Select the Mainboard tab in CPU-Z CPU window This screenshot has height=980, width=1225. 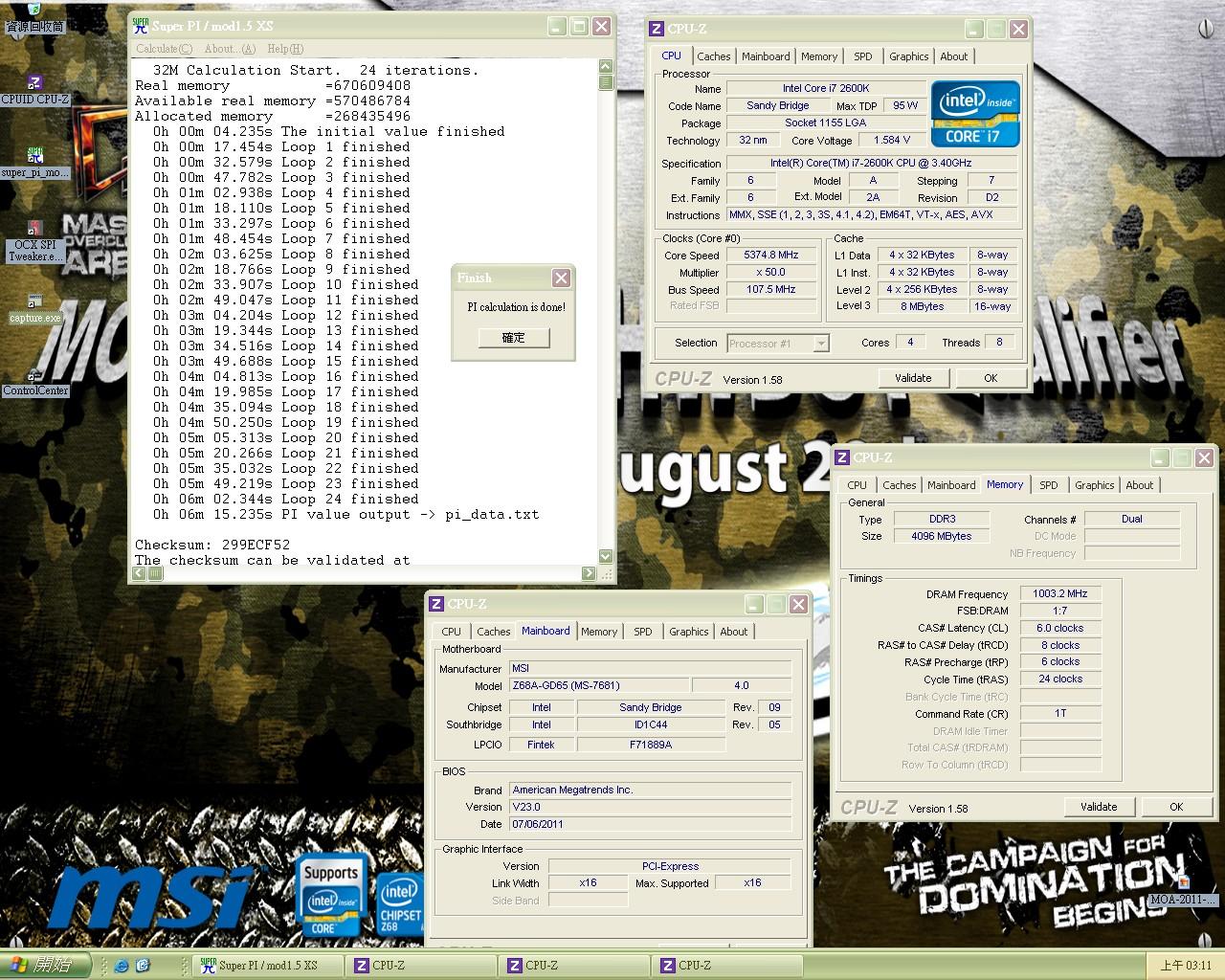[x=766, y=56]
